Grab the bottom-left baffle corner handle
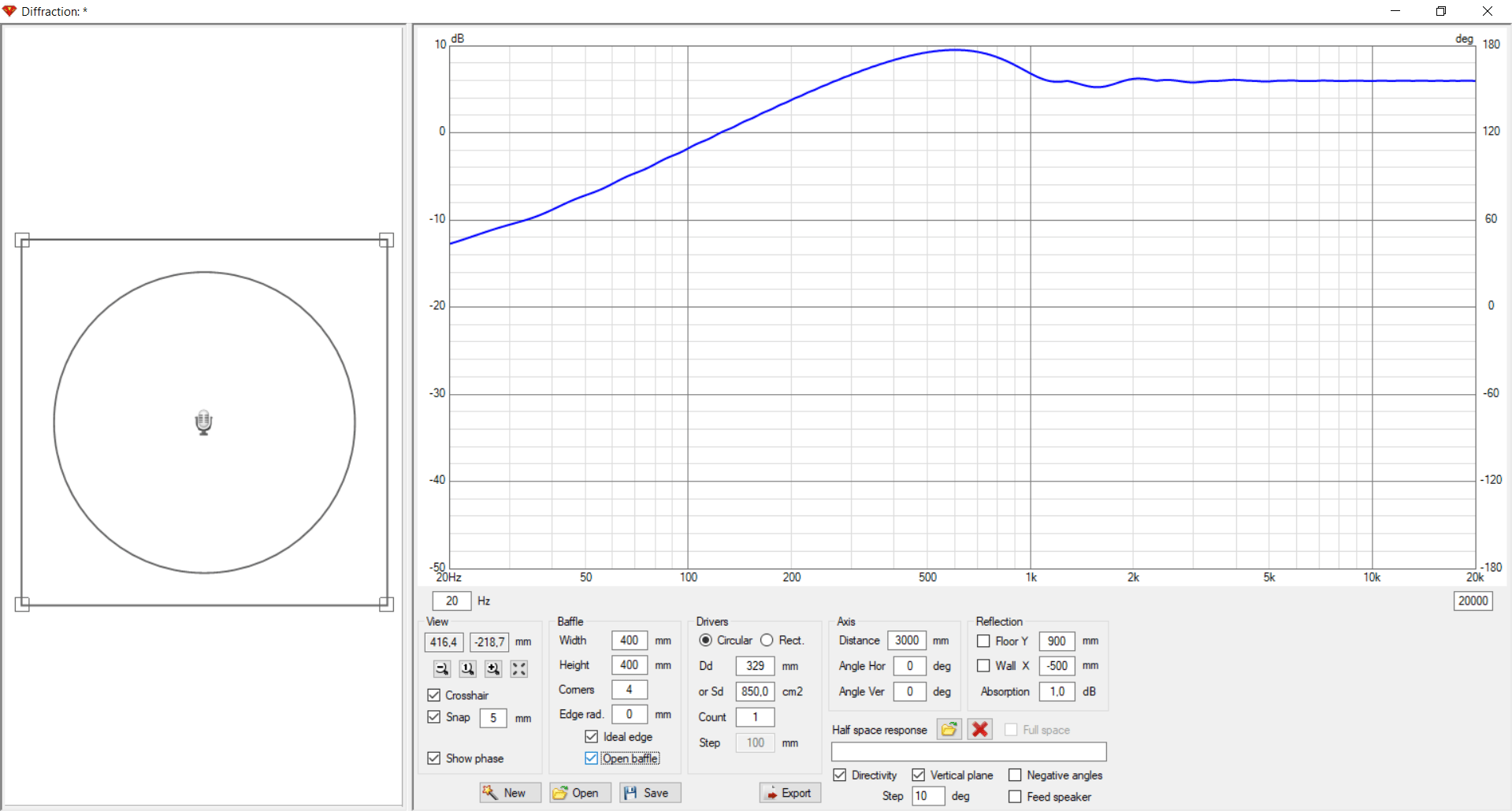The height and width of the screenshot is (811, 1512). [x=22, y=605]
